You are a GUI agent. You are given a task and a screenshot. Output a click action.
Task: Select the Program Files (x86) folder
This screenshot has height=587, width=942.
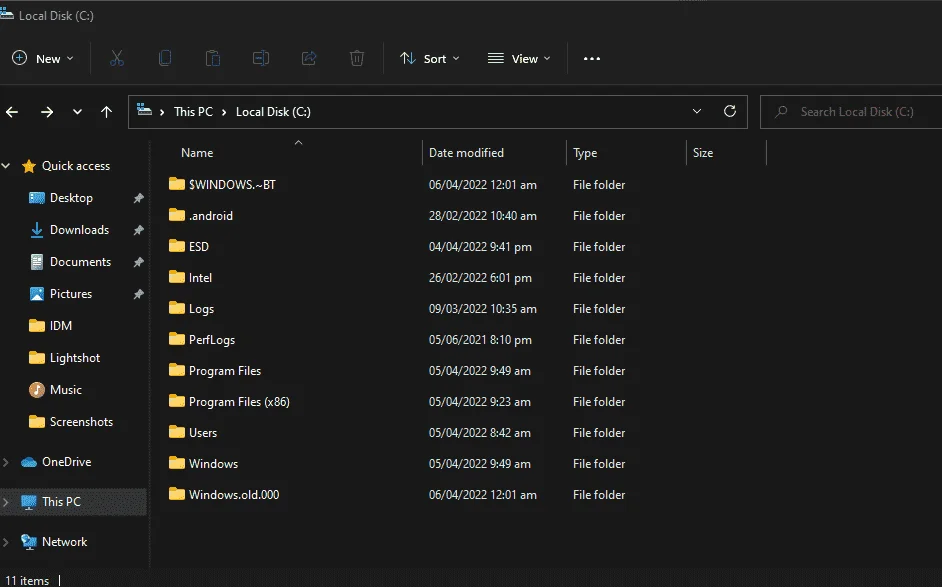239,402
